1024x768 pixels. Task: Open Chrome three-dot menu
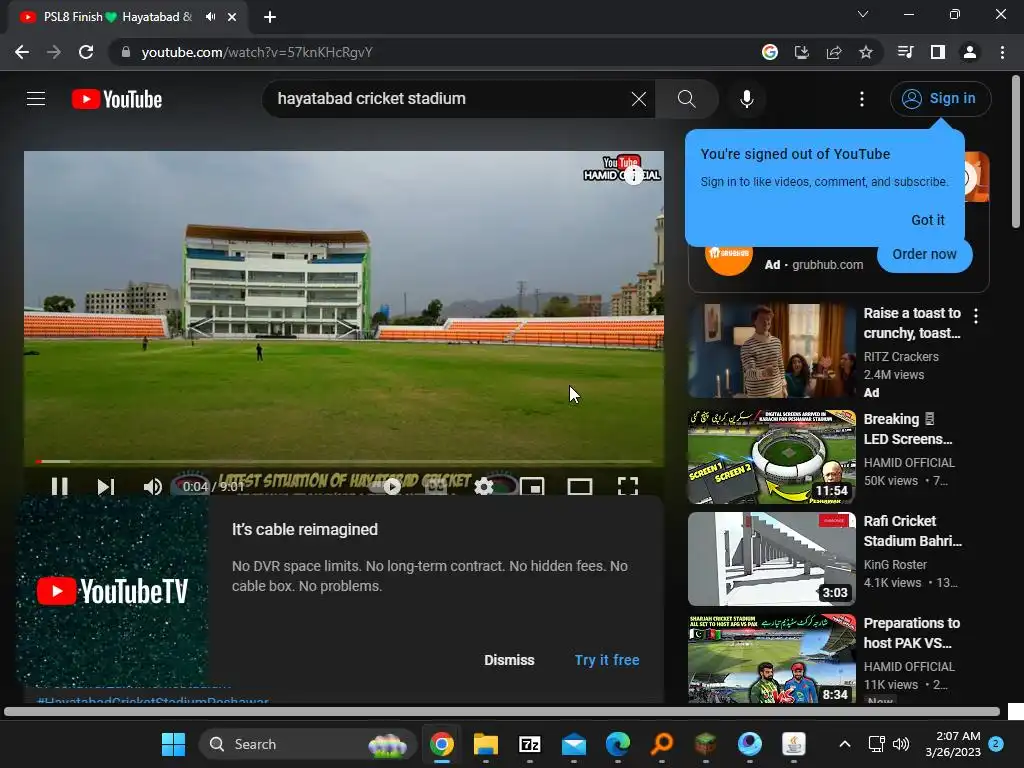click(x=1002, y=52)
